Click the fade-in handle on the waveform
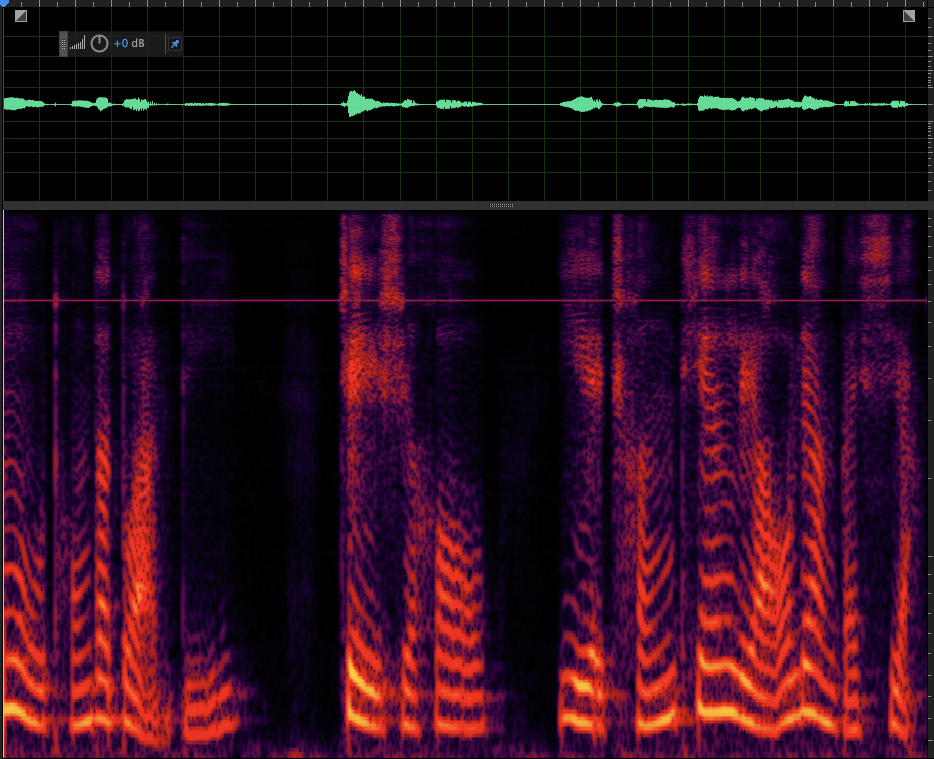Viewport: 934px width, 759px height. point(21,16)
